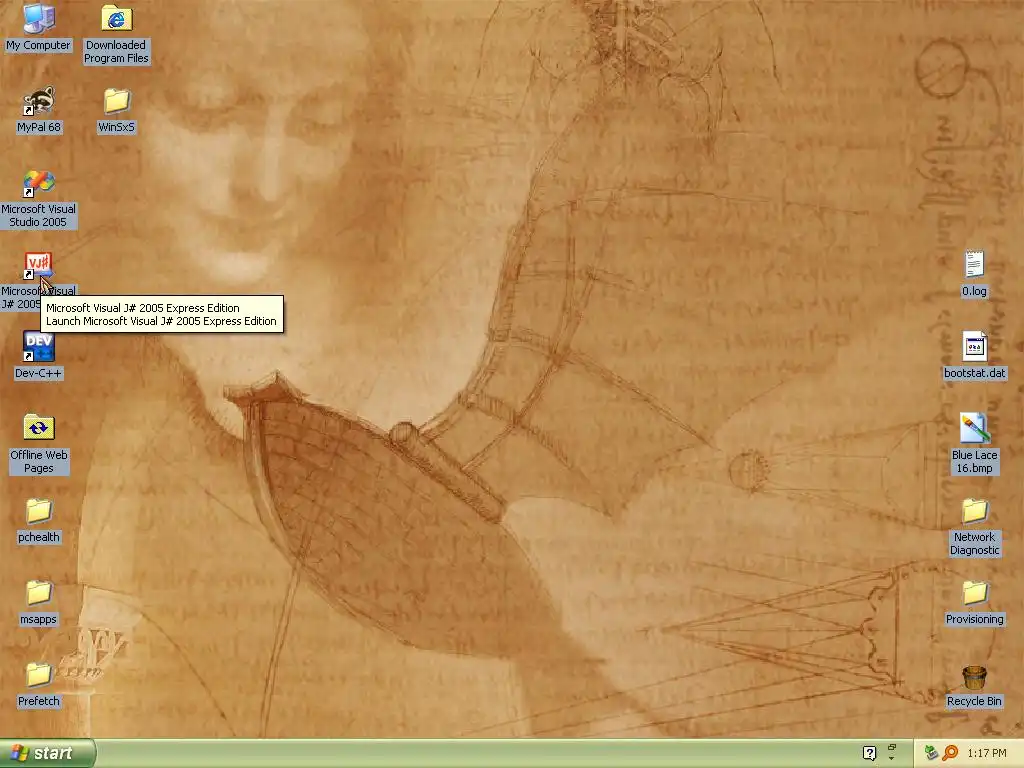Image resolution: width=1024 pixels, height=768 pixels.
Task: Click the Dev-C++ icon label text
Action: point(39,374)
